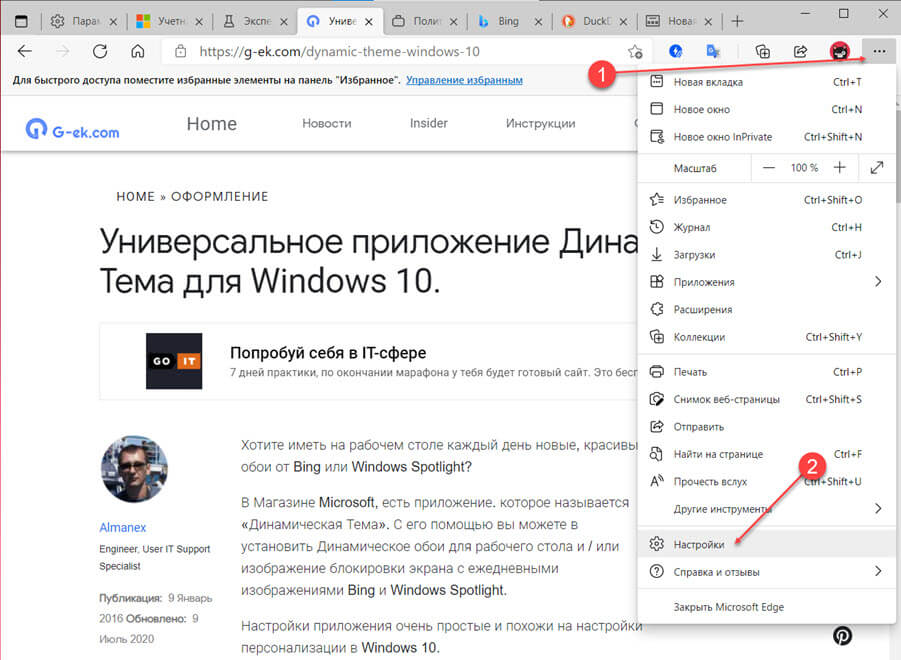
Task: Open Новости in site navigation
Action: coord(326,123)
